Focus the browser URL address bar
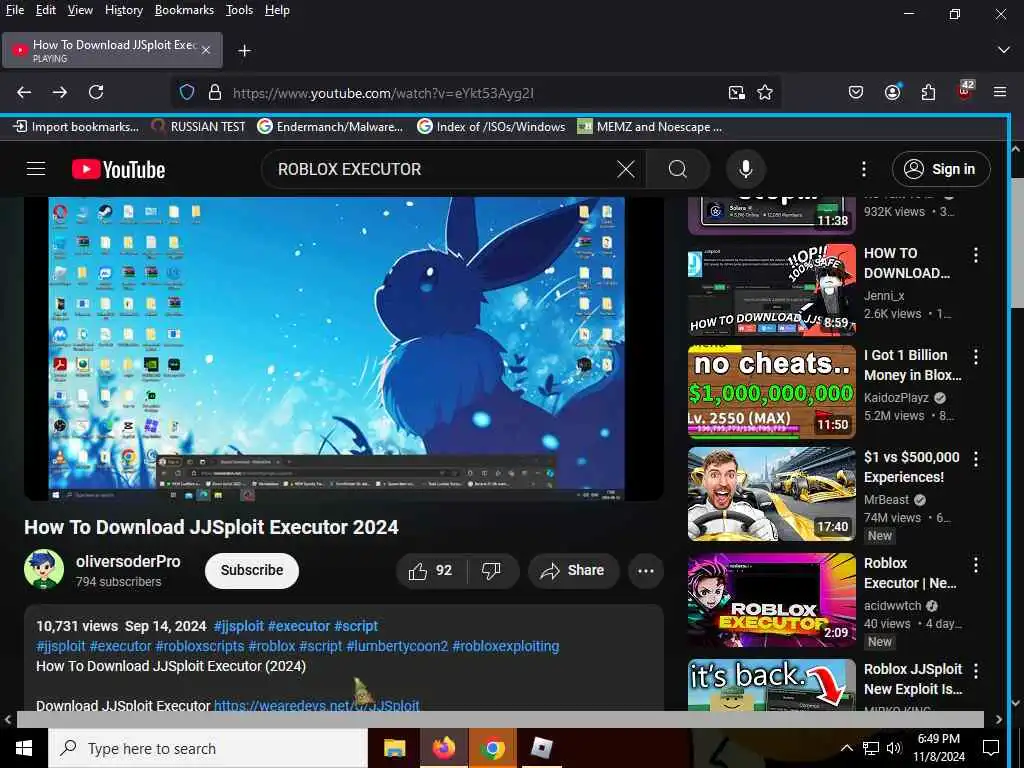This screenshot has width=1024, height=768. point(475,93)
